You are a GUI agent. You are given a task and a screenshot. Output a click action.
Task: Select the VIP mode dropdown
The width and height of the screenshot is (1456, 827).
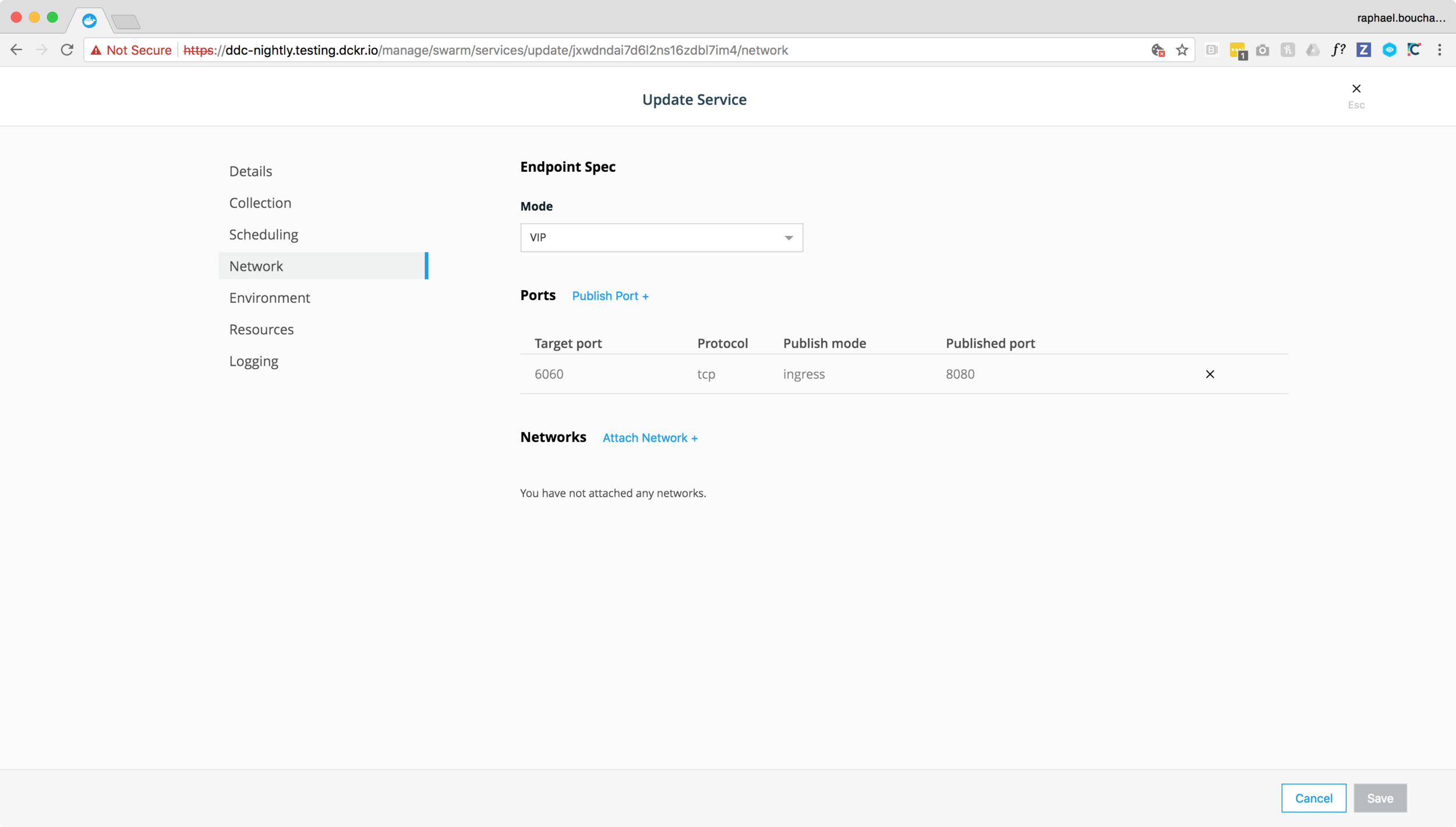point(661,237)
